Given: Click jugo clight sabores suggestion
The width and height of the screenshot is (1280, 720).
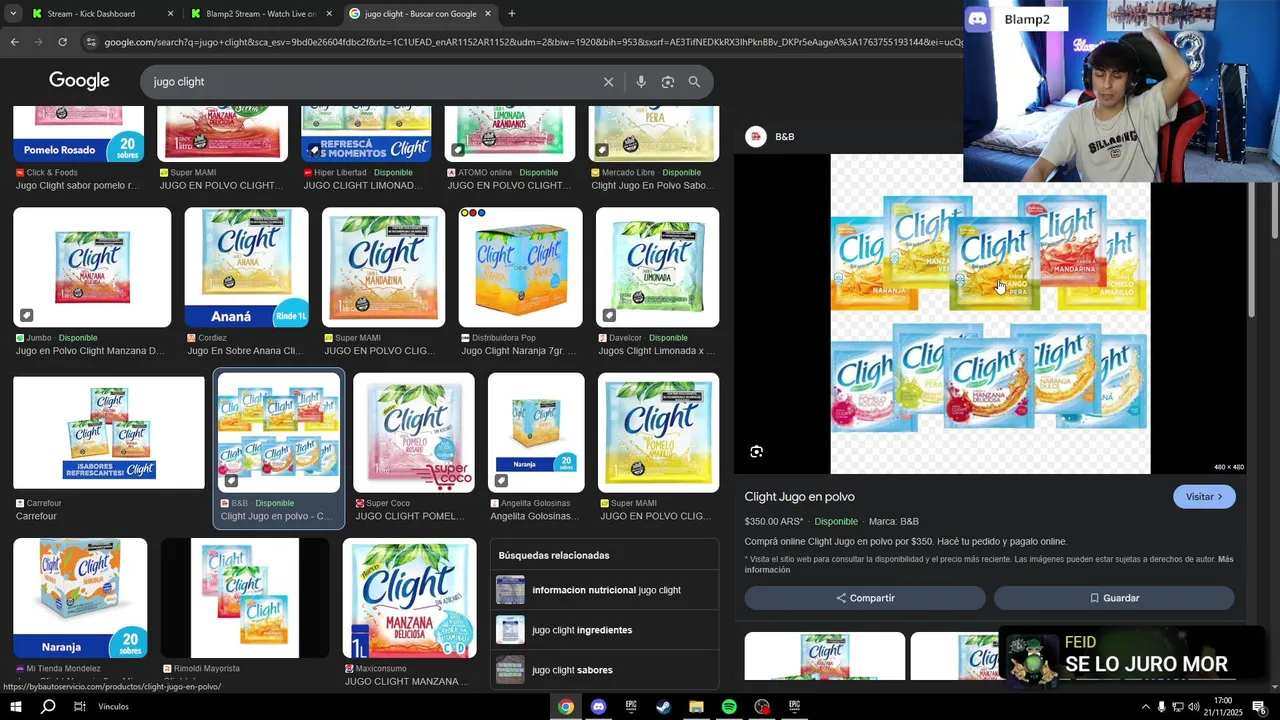Looking at the screenshot, I should click(x=605, y=670).
